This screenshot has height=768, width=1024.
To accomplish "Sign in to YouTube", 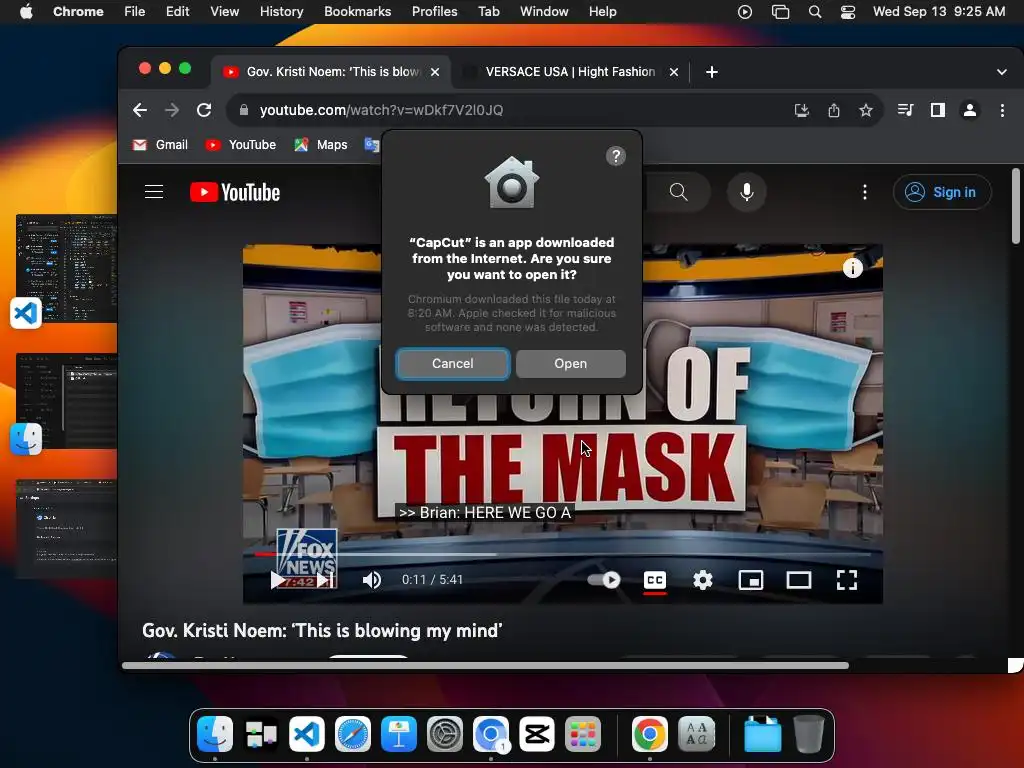I will pyautogui.click(x=942, y=192).
